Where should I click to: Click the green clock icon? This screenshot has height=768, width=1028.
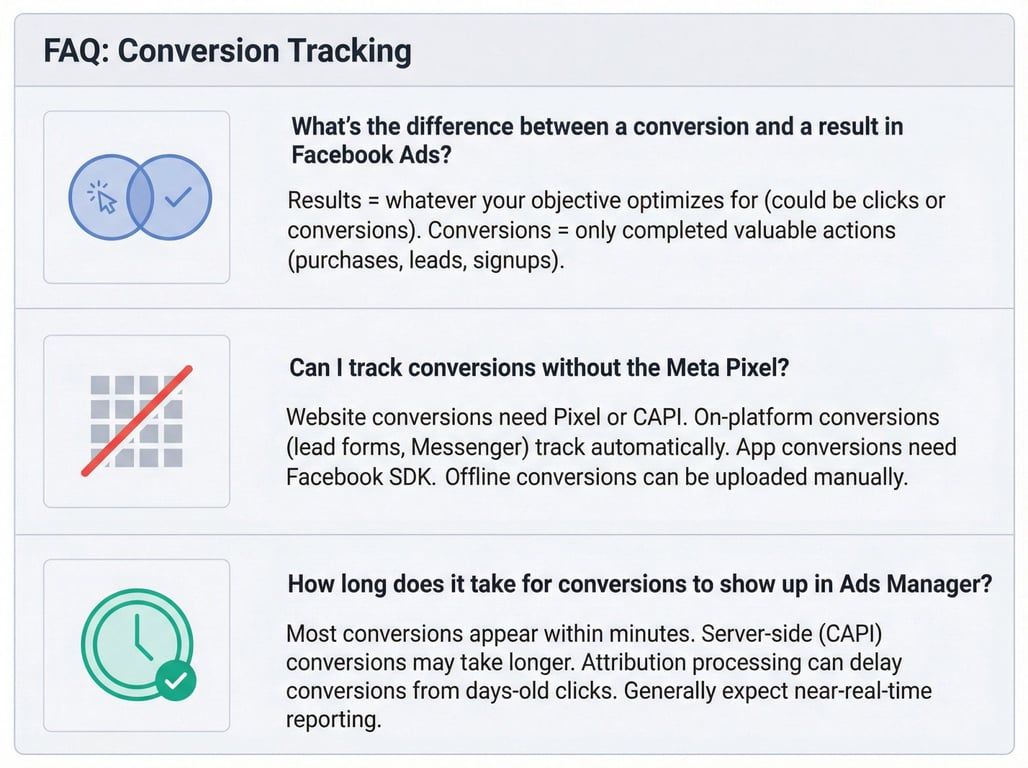point(138,644)
